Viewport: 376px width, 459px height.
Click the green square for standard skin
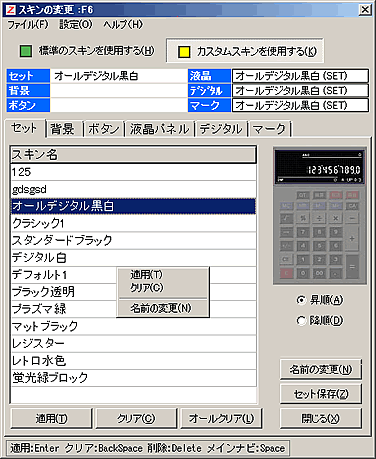[26, 51]
